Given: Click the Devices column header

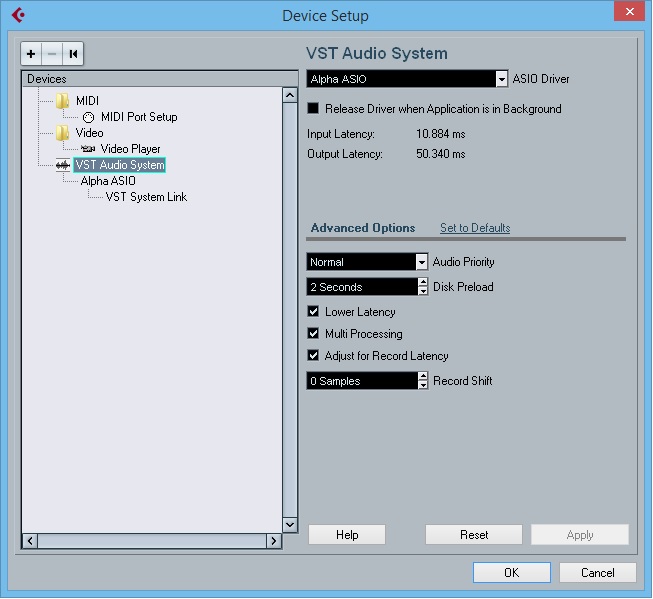Looking at the screenshot, I should coord(160,79).
